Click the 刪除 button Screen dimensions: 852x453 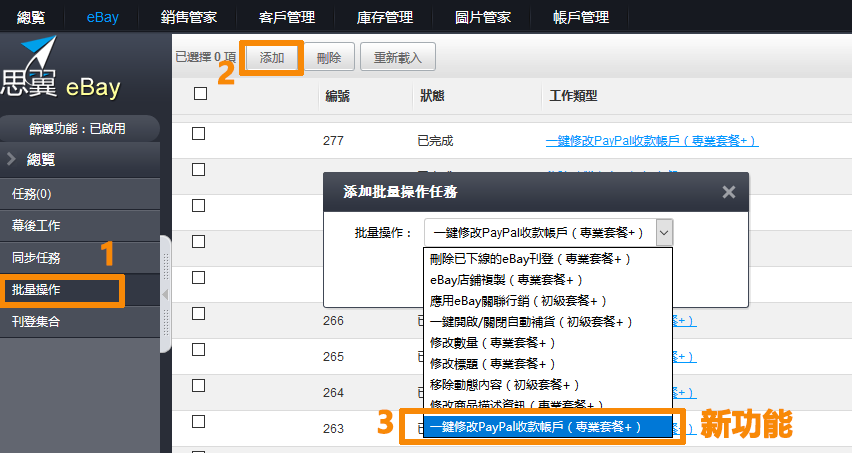pos(329,57)
